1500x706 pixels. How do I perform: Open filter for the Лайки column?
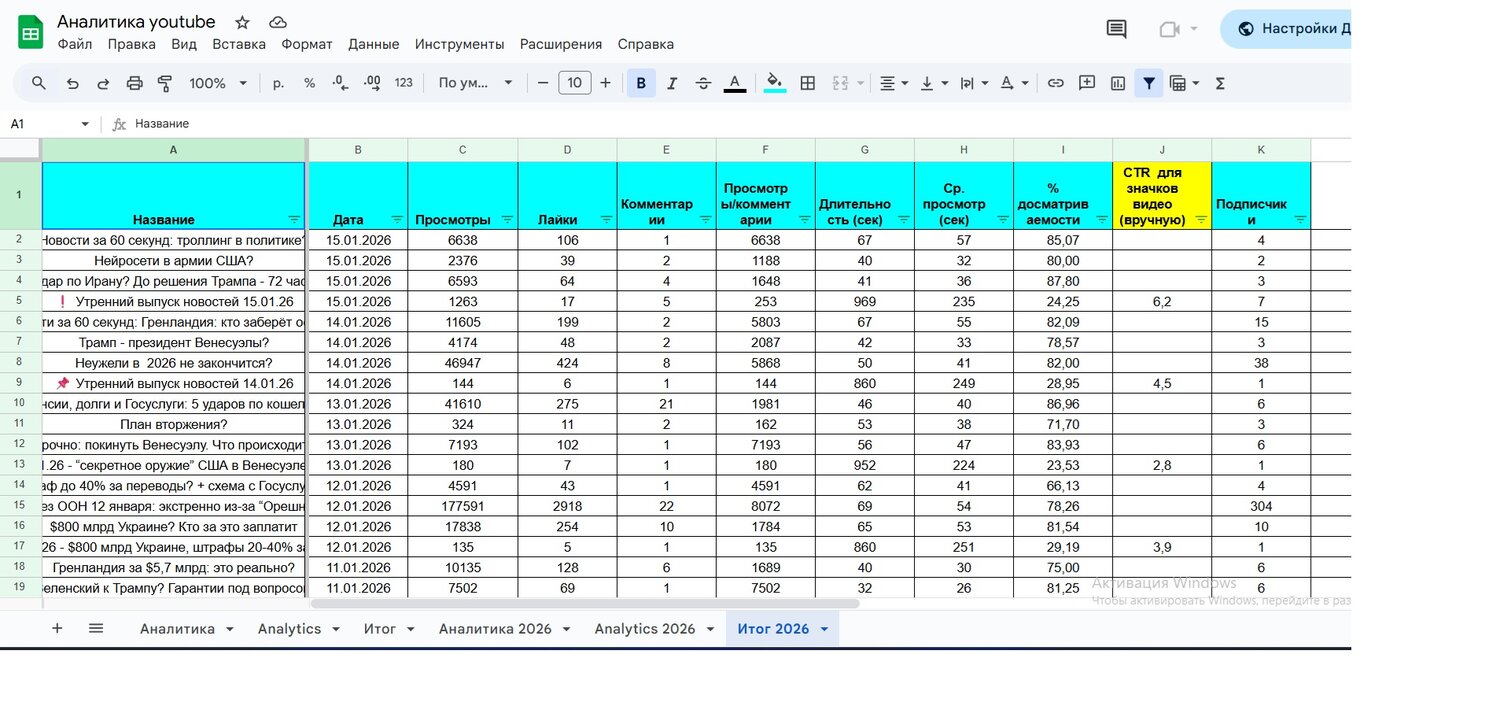tap(606, 219)
